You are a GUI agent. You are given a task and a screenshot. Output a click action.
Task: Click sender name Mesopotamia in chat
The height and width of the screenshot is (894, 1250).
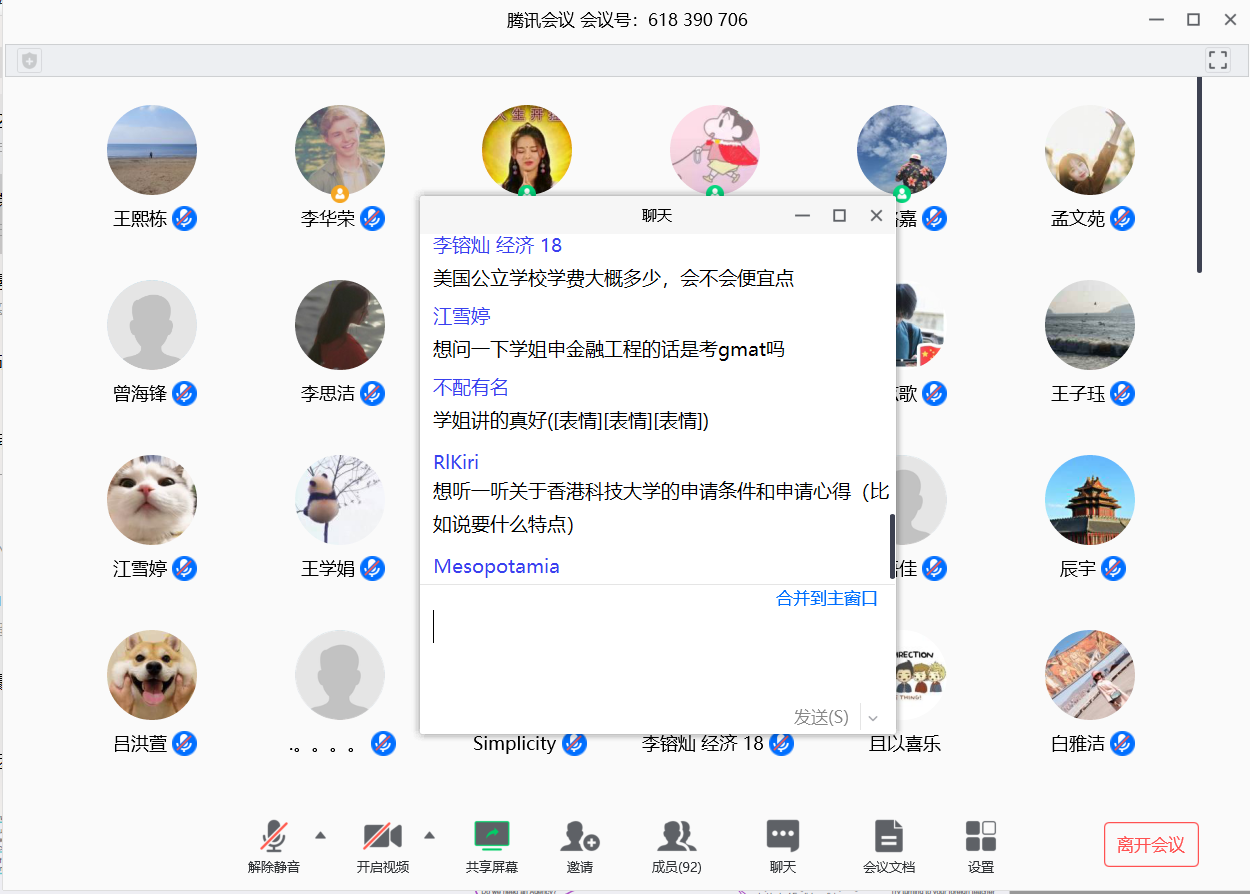[x=496, y=567]
